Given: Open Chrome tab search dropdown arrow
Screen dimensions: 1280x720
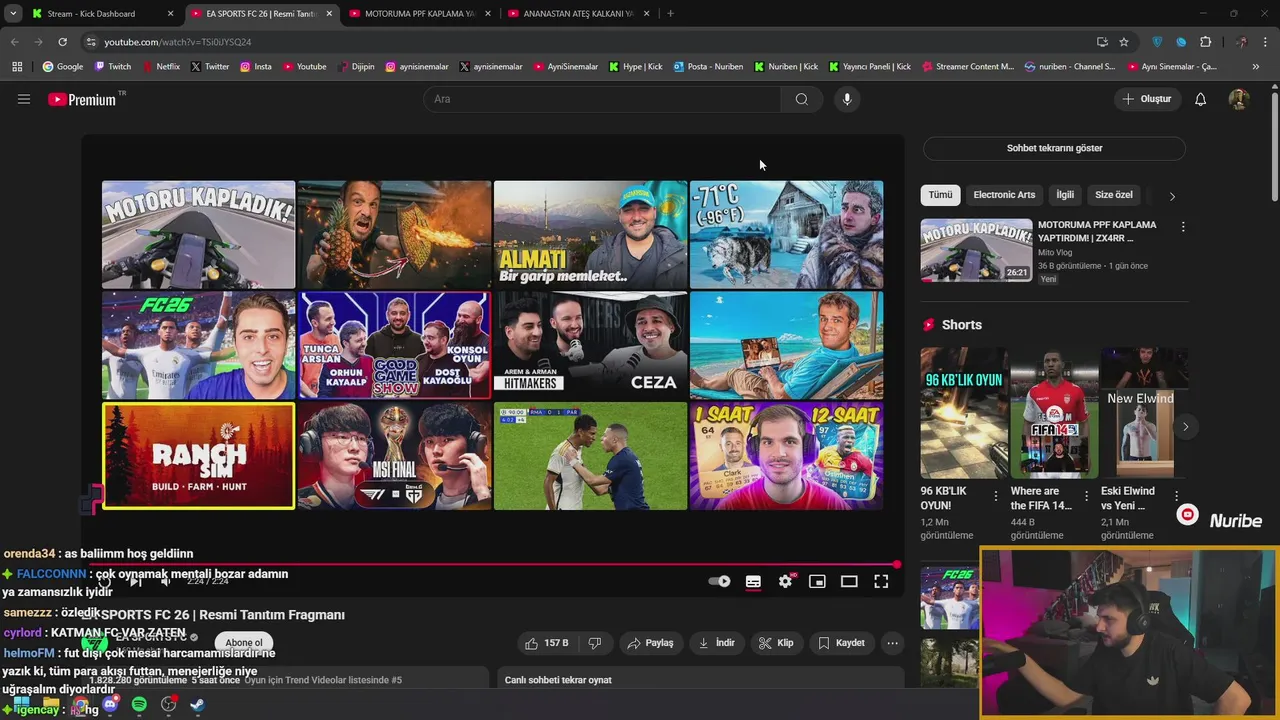Looking at the screenshot, I should [13, 14].
